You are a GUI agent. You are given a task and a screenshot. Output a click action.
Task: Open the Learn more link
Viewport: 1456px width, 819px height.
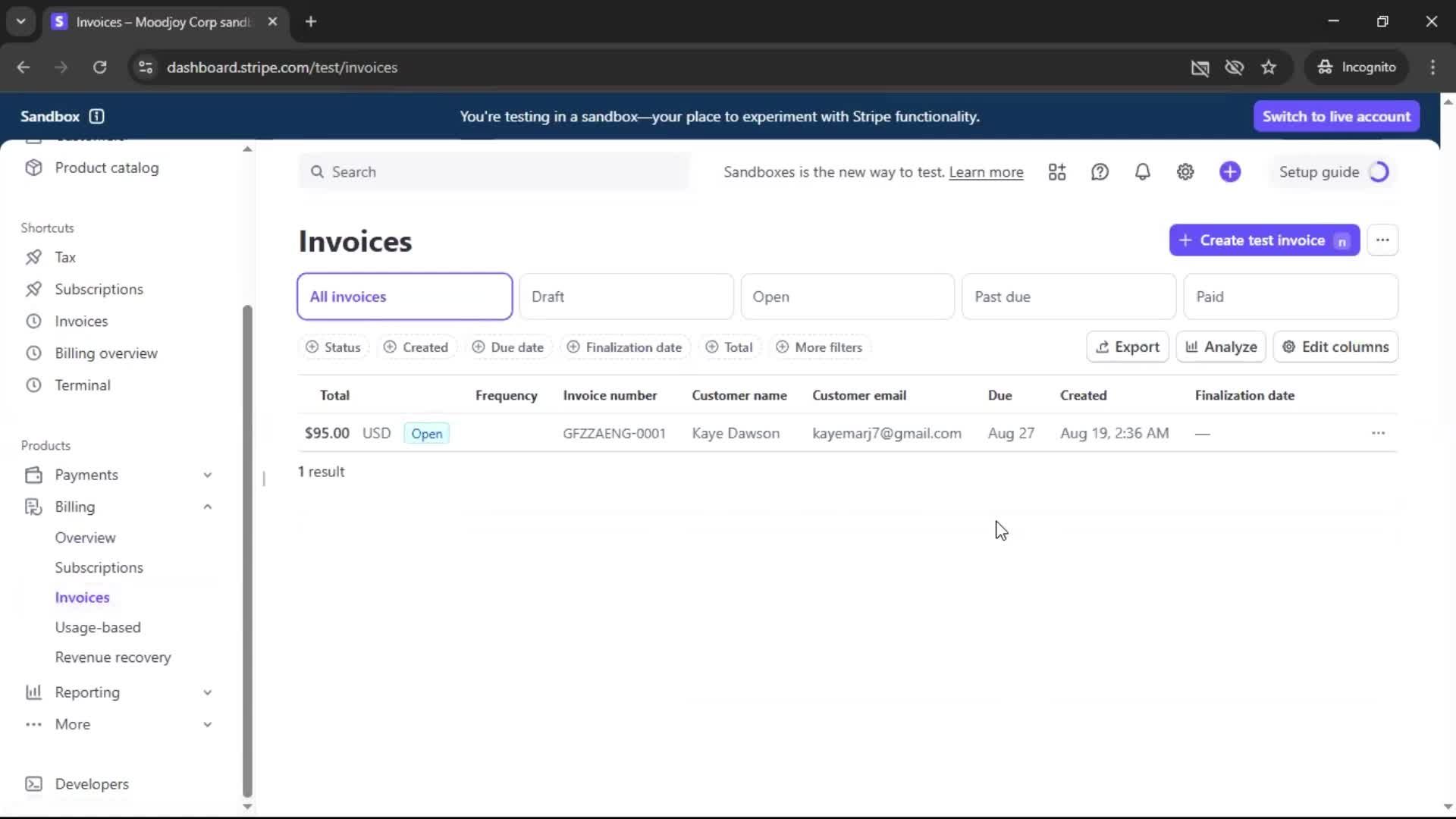tap(986, 172)
